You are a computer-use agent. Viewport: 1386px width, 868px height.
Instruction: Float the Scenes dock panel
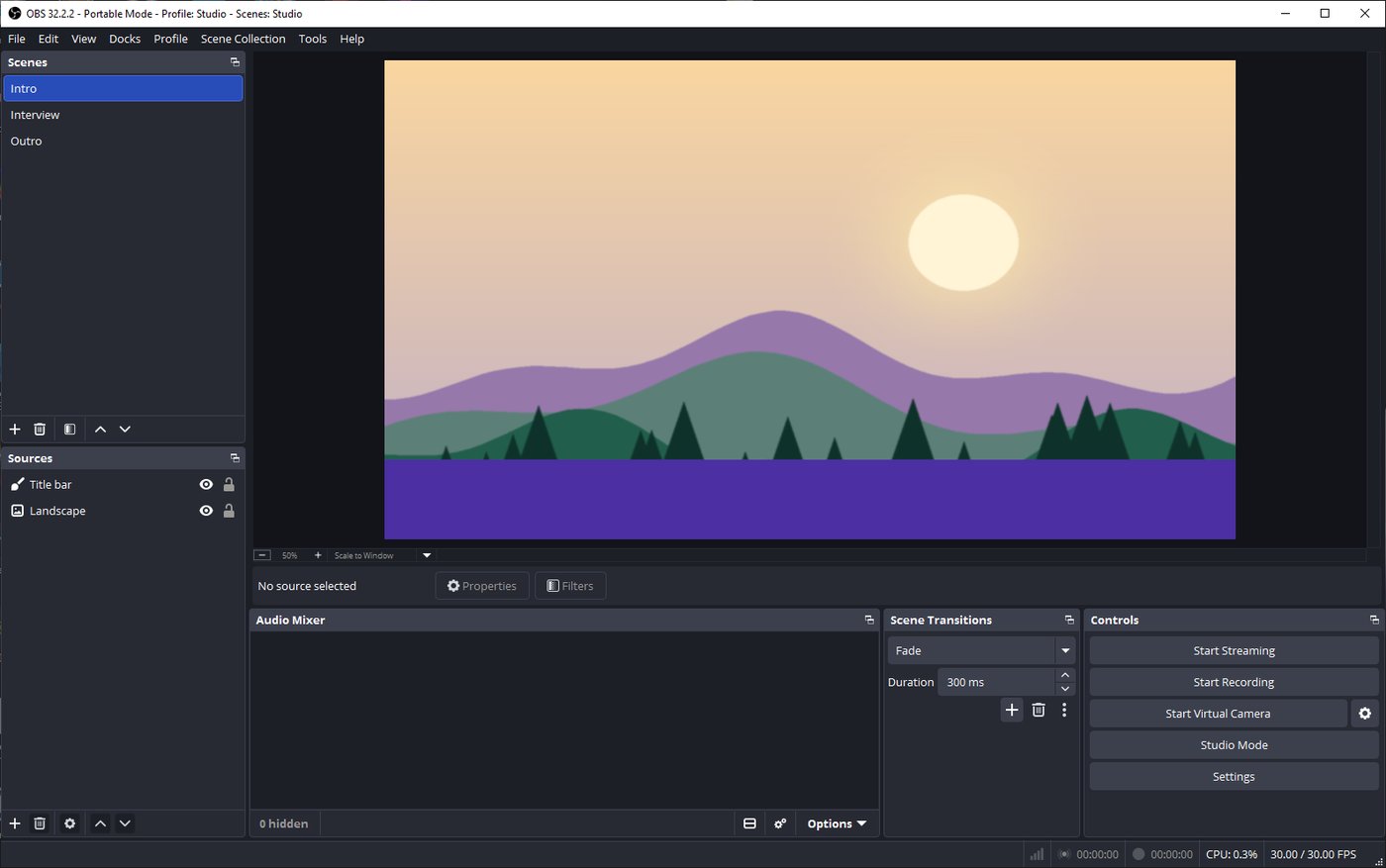[x=235, y=62]
